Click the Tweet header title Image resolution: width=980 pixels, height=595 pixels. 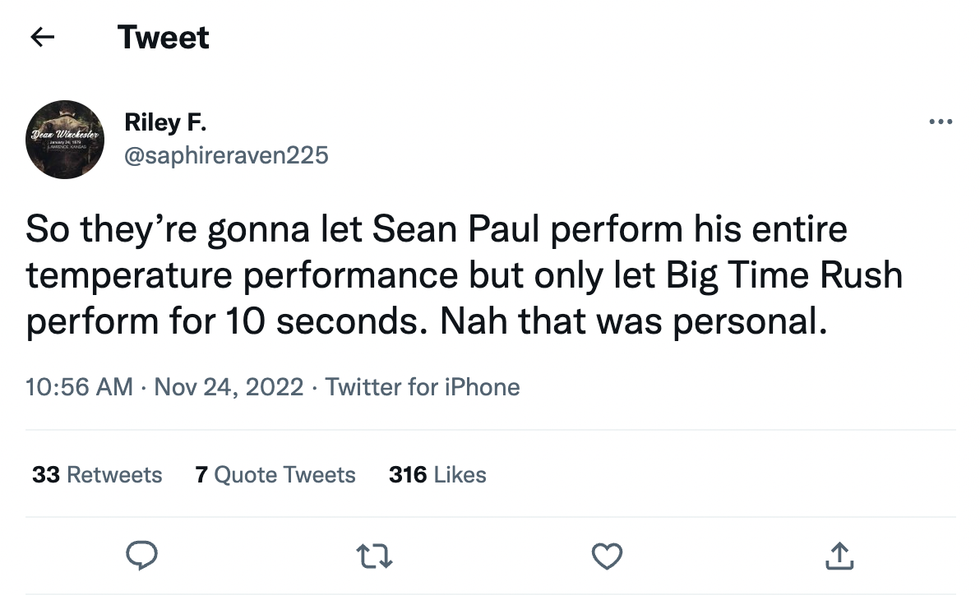164,38
